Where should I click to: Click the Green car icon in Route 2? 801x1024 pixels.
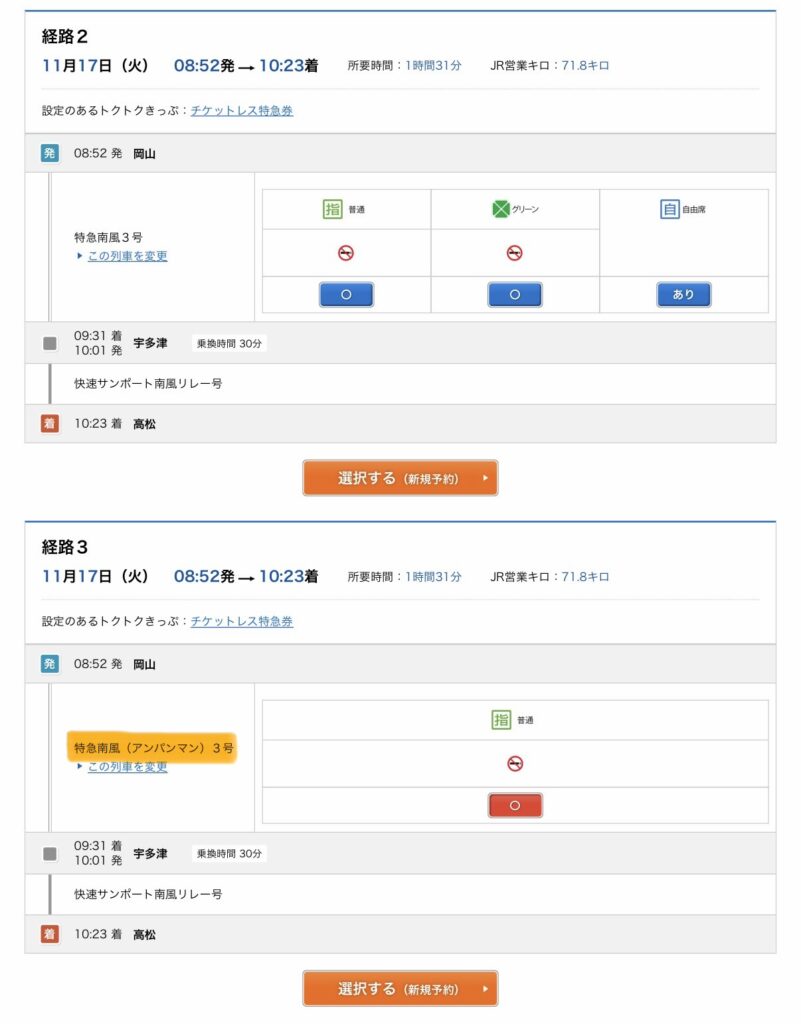(x=501, y=209)
